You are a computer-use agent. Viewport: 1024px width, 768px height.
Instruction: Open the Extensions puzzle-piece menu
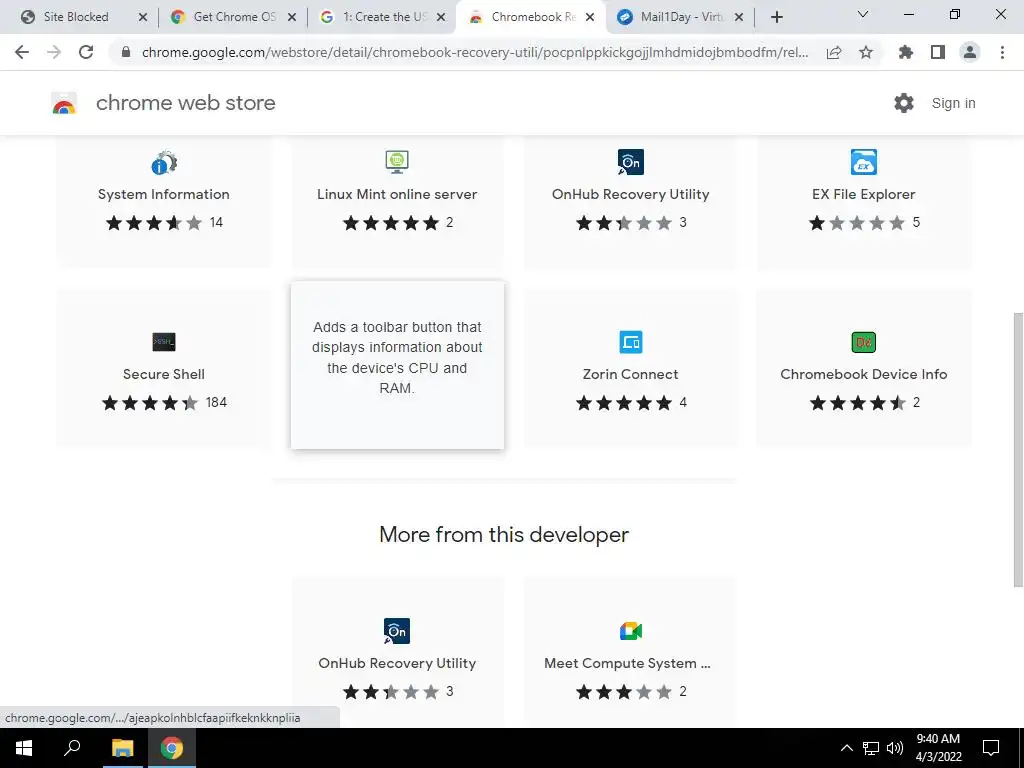[906, 52]
